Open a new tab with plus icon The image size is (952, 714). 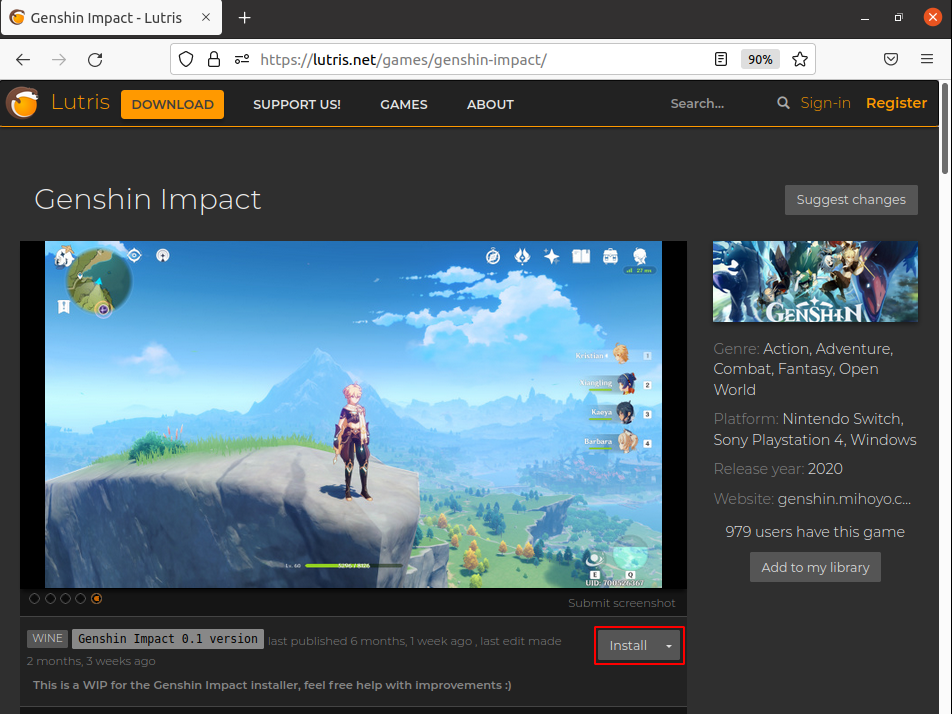(x=244, y=18)
